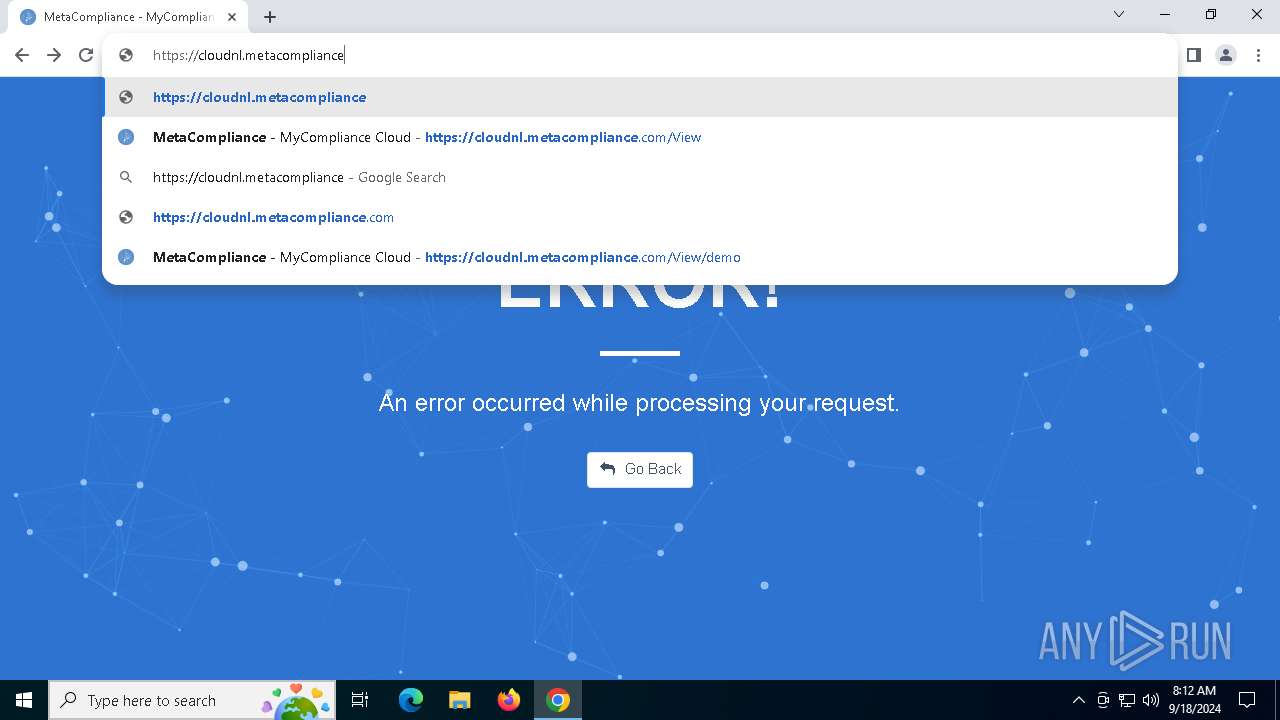
Task: Open the notification center icon
Action: click(x=1247, y=700)
